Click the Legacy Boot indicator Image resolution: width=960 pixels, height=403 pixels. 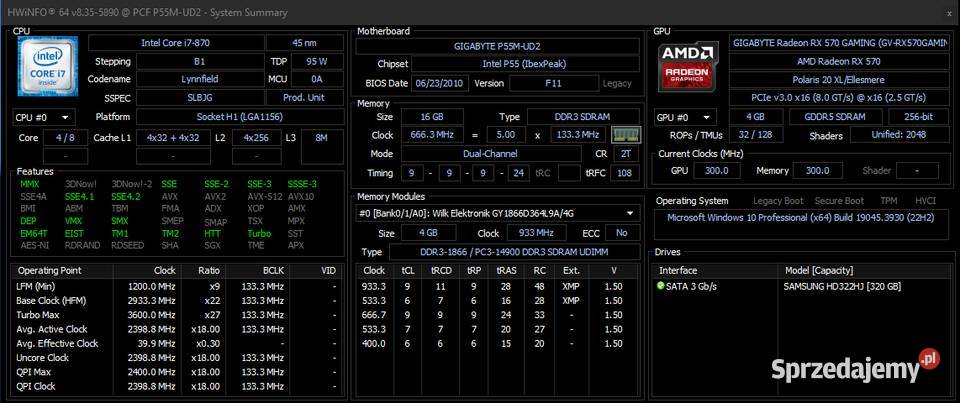click(780, 201)
